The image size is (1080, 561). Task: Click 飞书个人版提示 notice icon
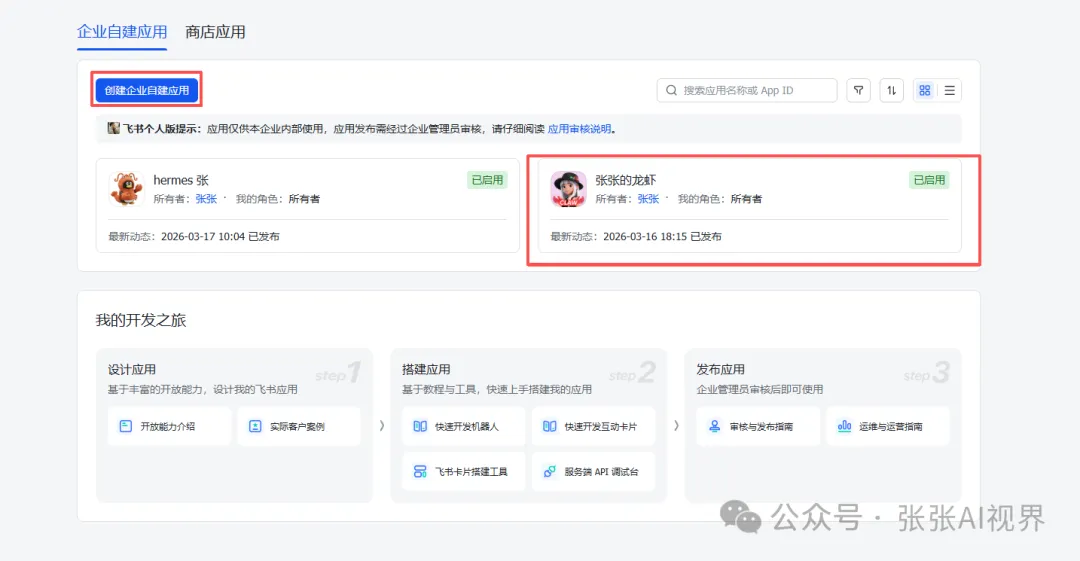click(114, 128)
